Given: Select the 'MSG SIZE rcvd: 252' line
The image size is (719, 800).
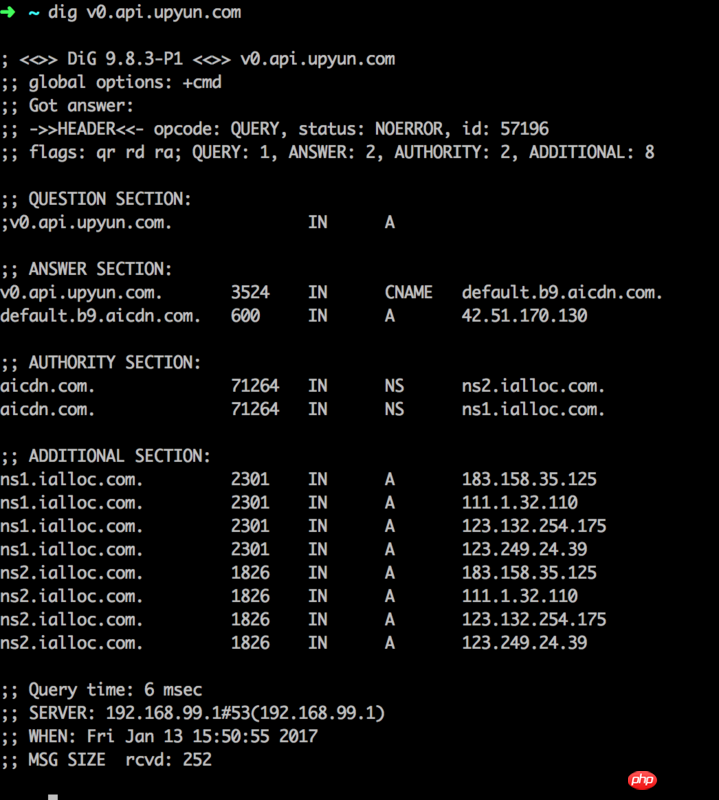Looking at the screenshot, I should 107,760.
